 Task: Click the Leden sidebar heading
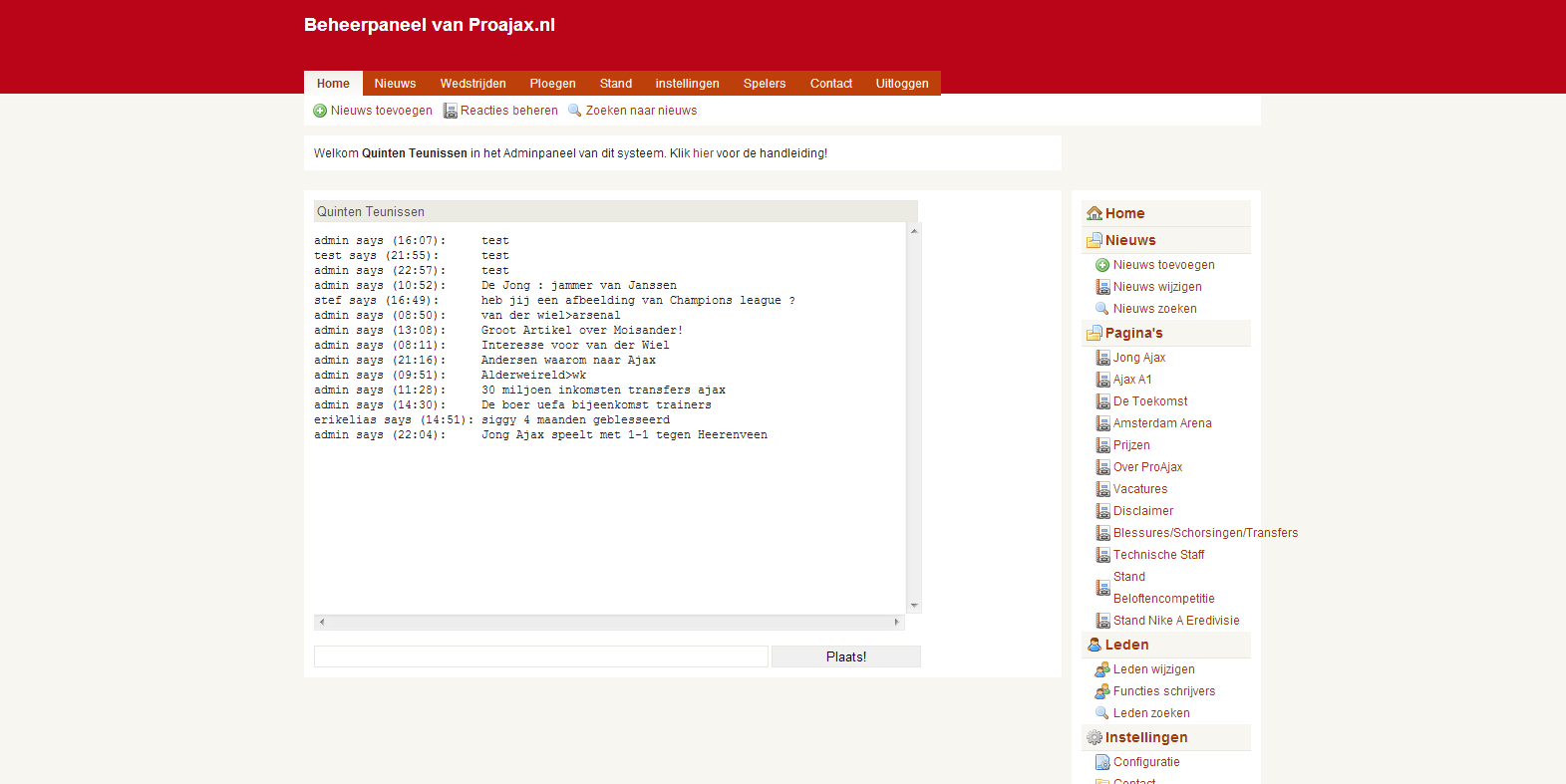(1126, 645)
